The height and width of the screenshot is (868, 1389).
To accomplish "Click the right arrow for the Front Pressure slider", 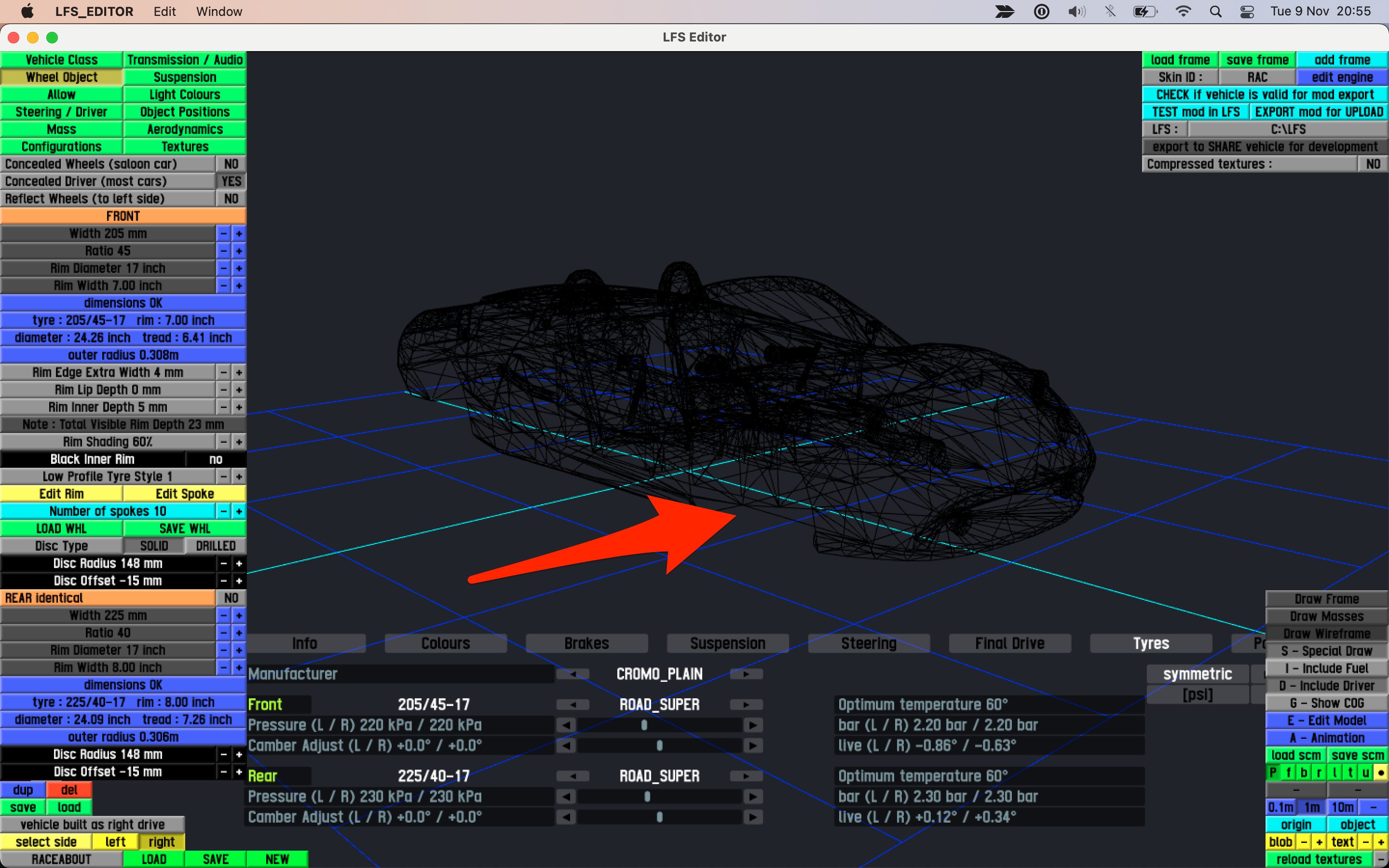I will [x=752, y=725].
